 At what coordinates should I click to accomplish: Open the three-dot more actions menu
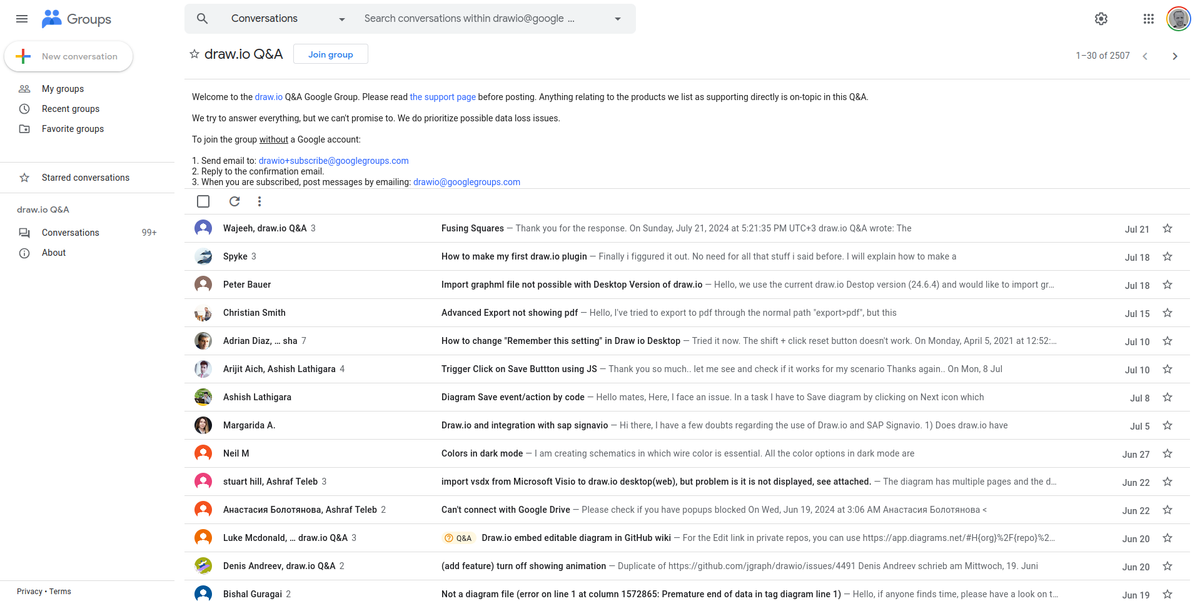click(x=259, y=201)
